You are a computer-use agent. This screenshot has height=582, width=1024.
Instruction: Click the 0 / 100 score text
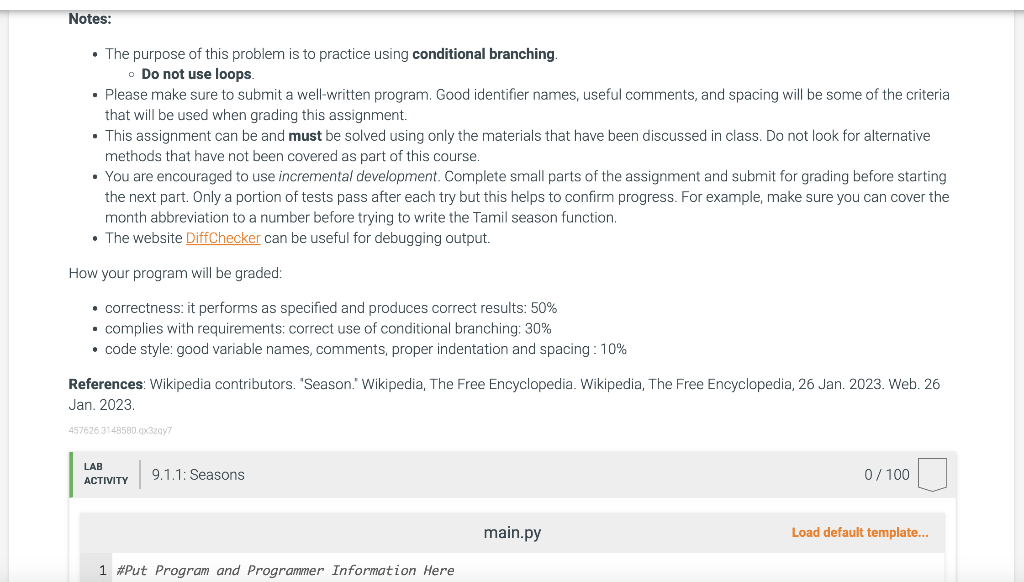[886, 475]
